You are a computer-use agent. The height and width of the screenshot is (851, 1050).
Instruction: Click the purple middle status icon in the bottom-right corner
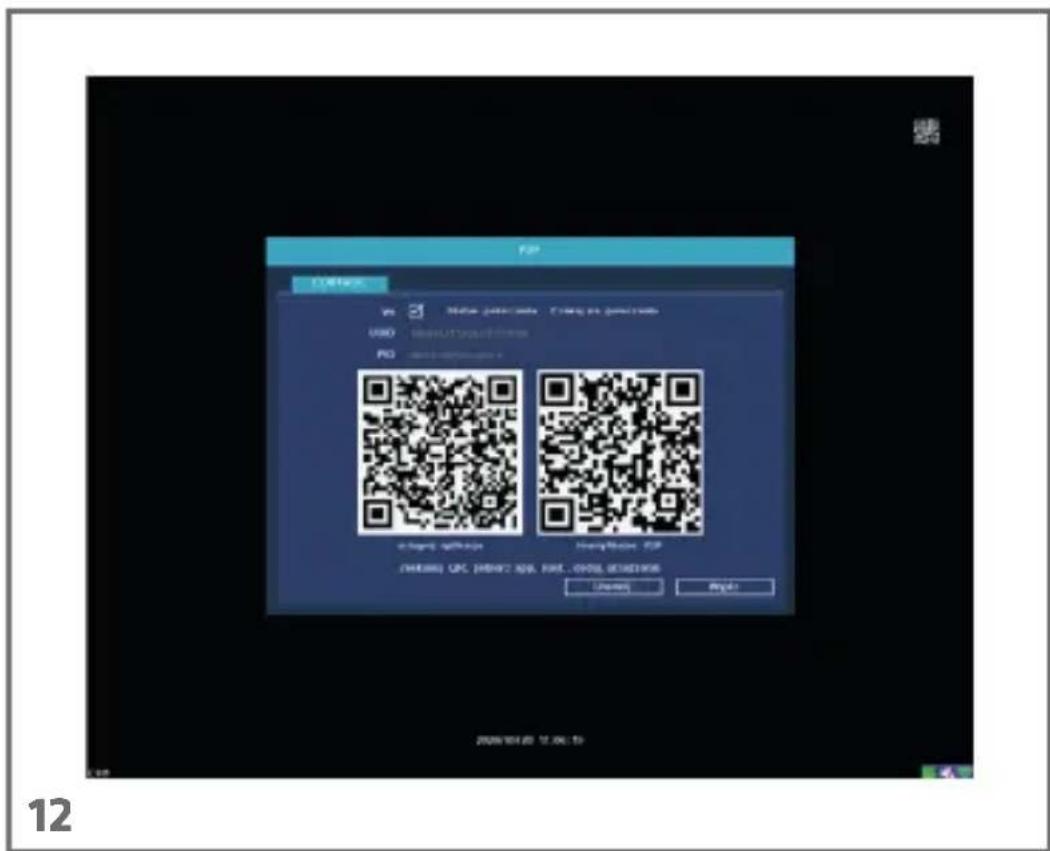point(947,772)
